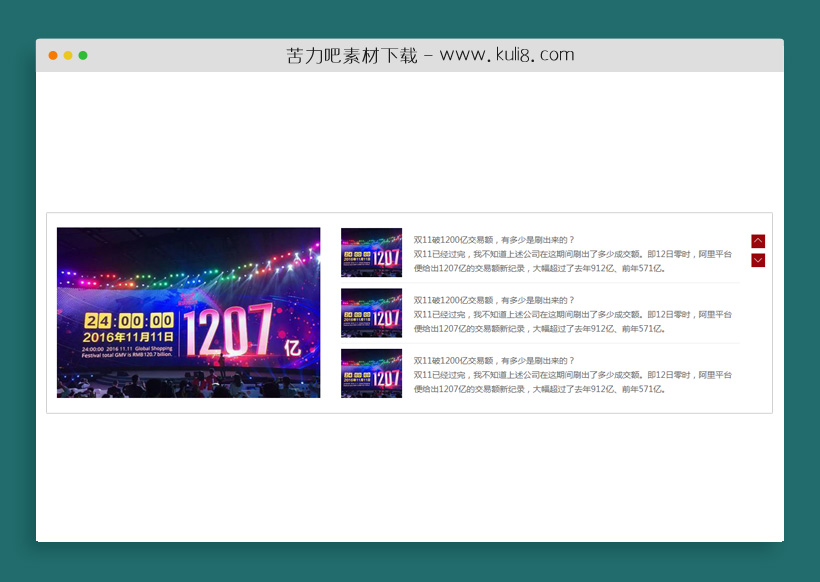Viewport: 820px width, 582px height.
Task: Click the red up arrow navigation icon
Action: click(x=758, y=241)
